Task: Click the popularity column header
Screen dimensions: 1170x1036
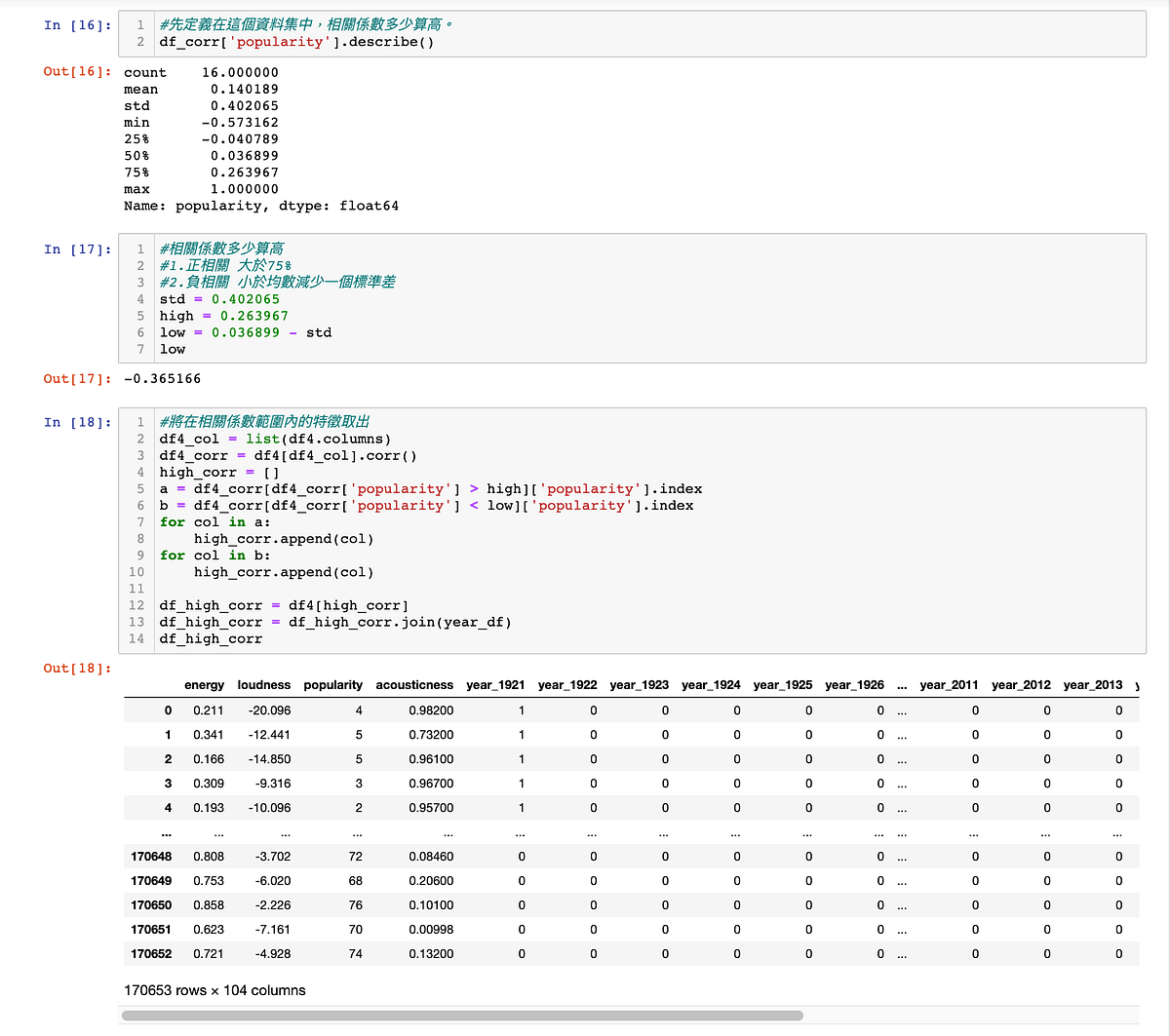Action: point(333,685)
